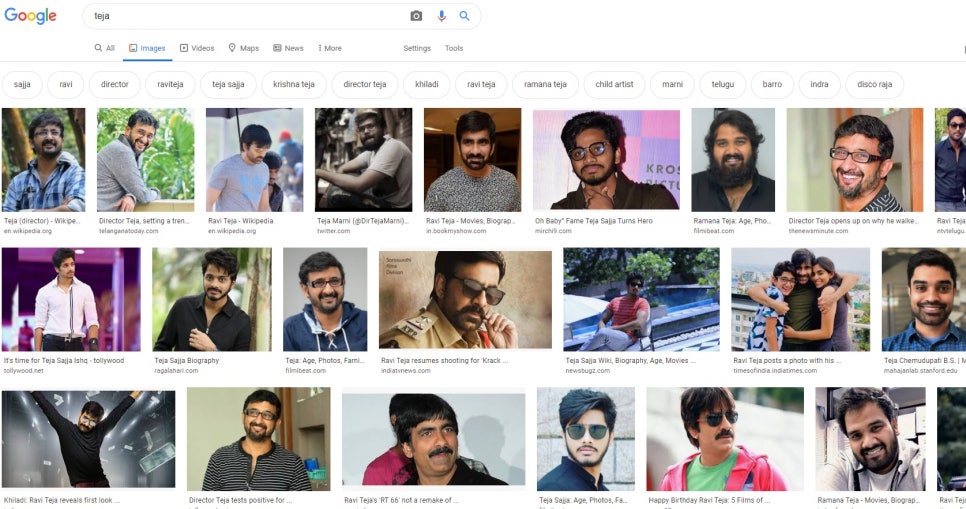966x509 pixels.
Task: Open 'Oh Baby Fame Teja Sajja' image
Action: coord(606,160)
